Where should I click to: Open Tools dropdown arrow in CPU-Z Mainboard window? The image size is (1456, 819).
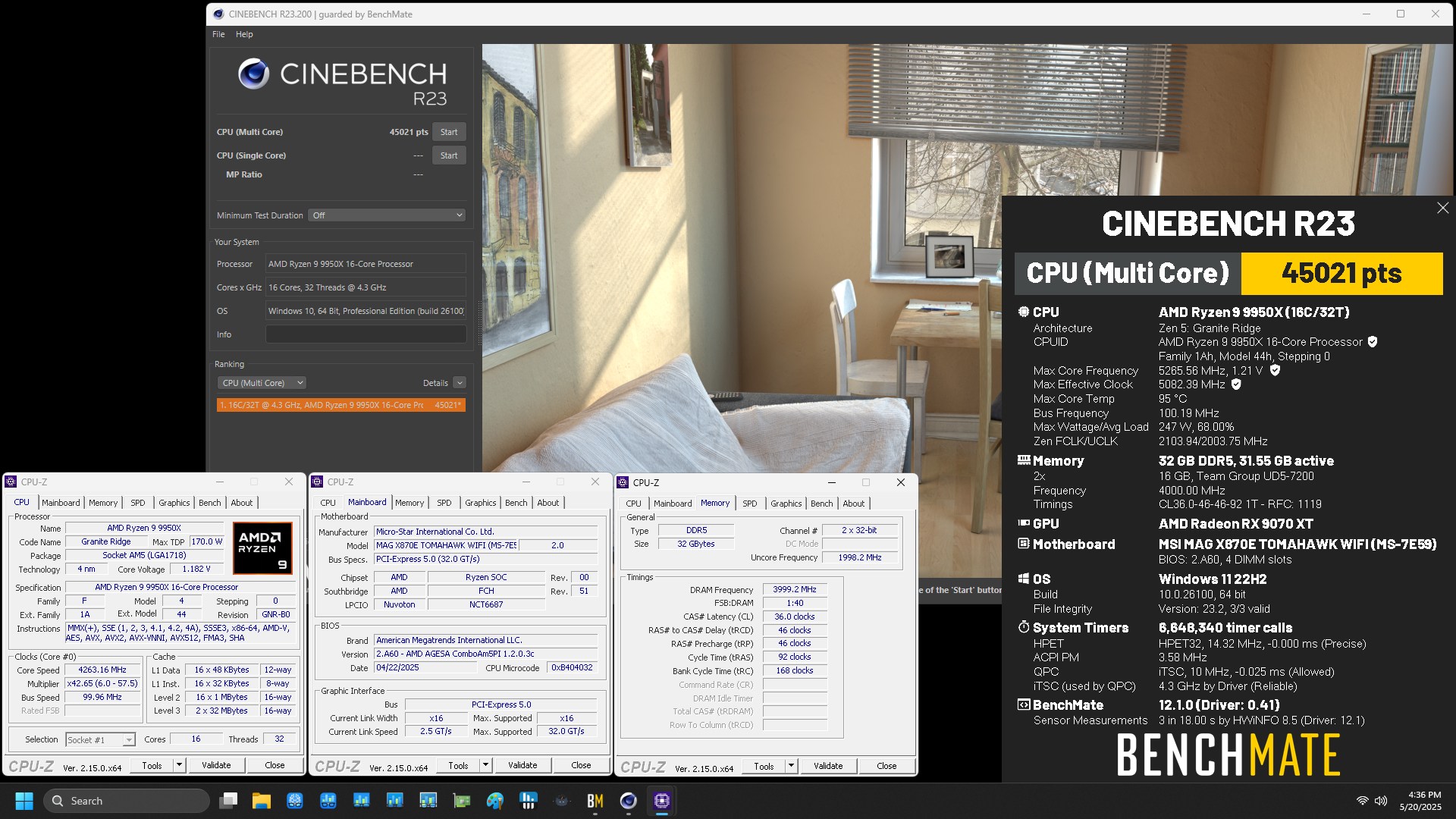[x=486, y=765]
